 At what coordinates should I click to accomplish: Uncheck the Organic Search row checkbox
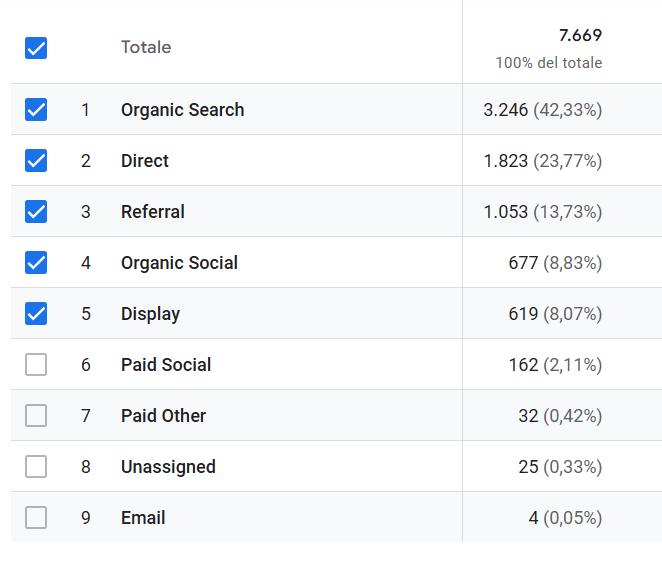[36, 110]
